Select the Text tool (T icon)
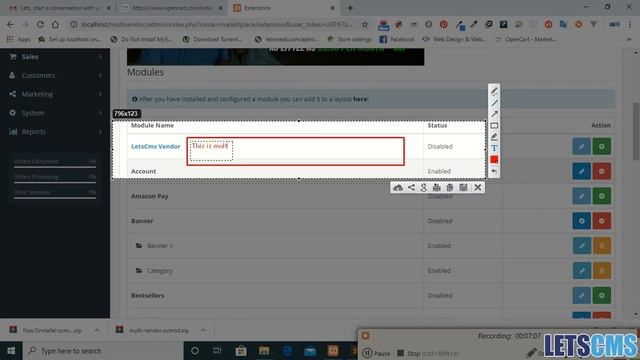The width and height of the screenshot is (640, 360). 494,148
